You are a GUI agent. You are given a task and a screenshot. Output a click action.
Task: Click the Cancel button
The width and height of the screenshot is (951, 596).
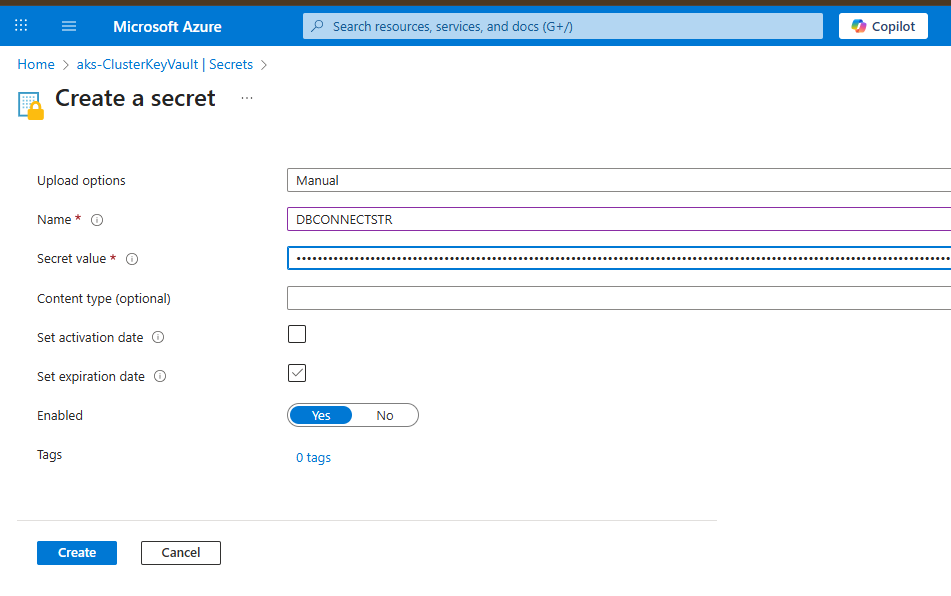[180, 552]
